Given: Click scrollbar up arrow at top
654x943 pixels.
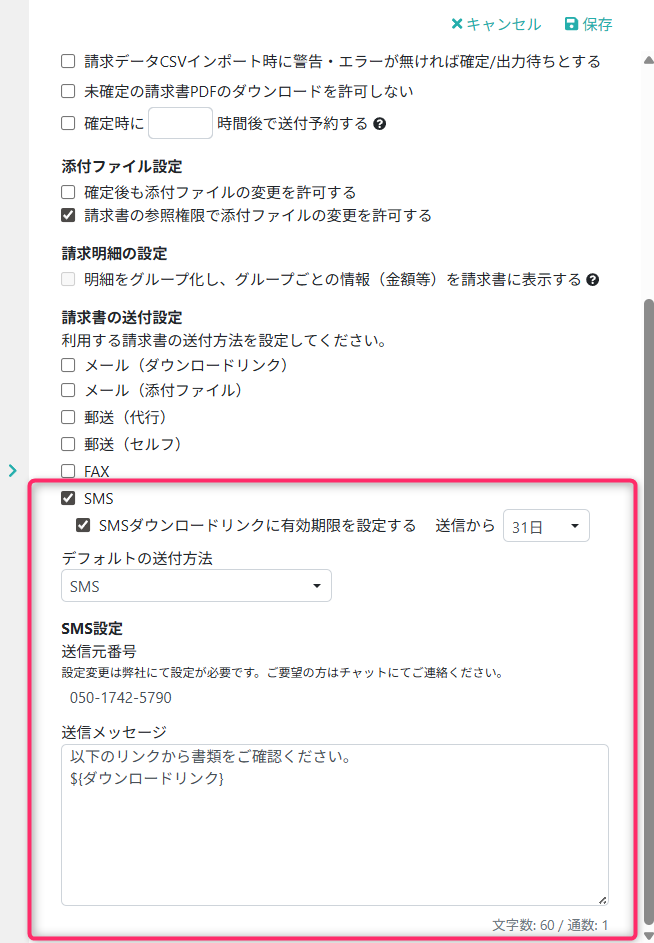Looking at the screenshot, I should (x=648, y=60).
